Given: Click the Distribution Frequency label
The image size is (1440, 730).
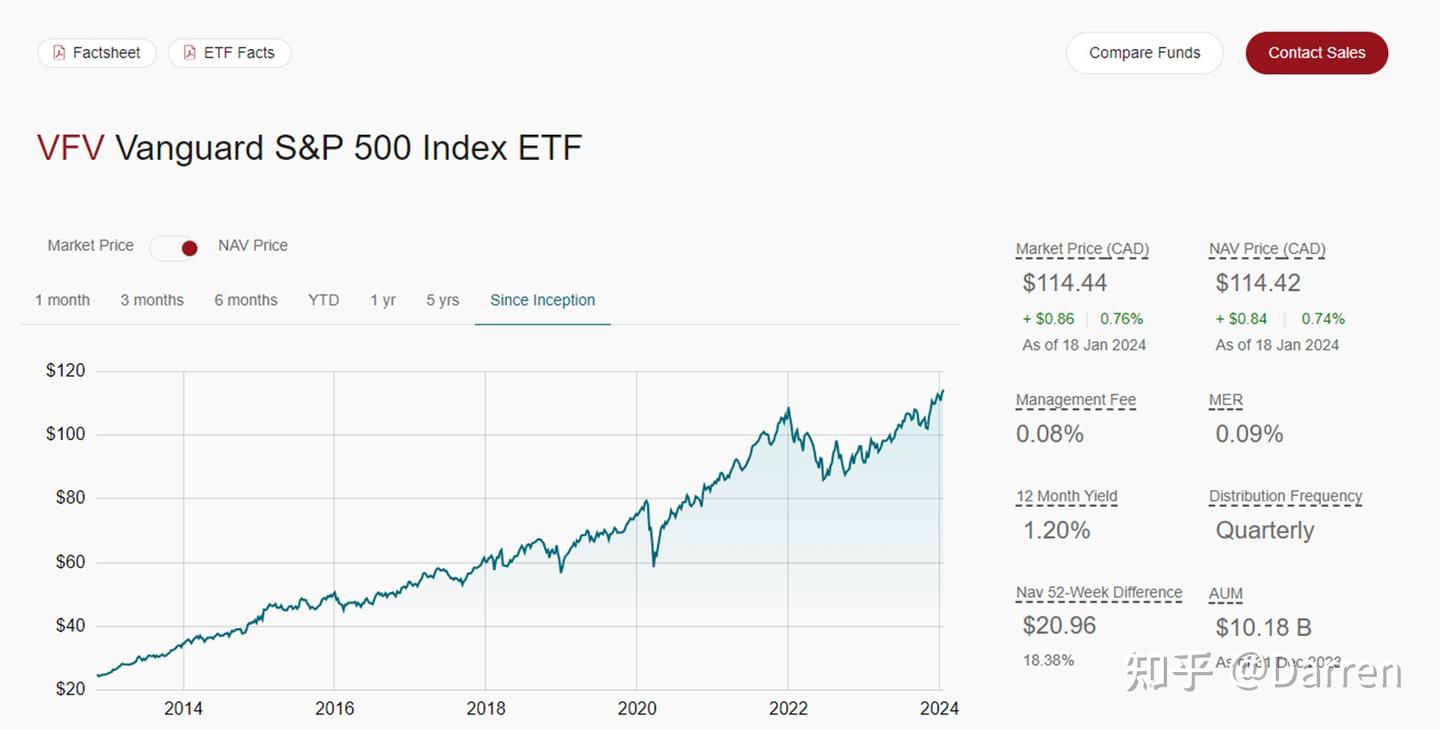Looking at the screenshot, I should [x=1285, y=496].
